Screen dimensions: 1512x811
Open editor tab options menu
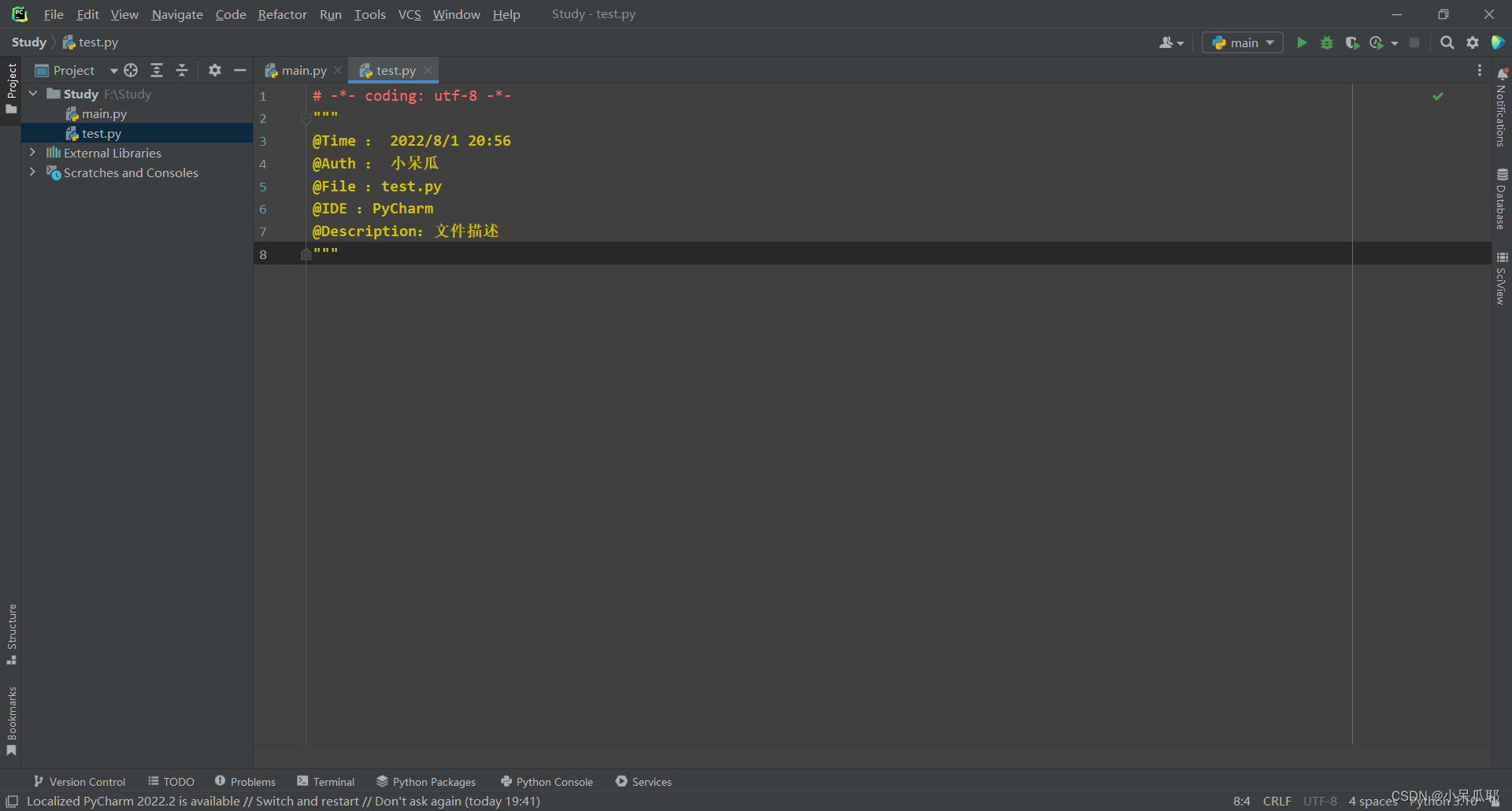coord(1480,70)
